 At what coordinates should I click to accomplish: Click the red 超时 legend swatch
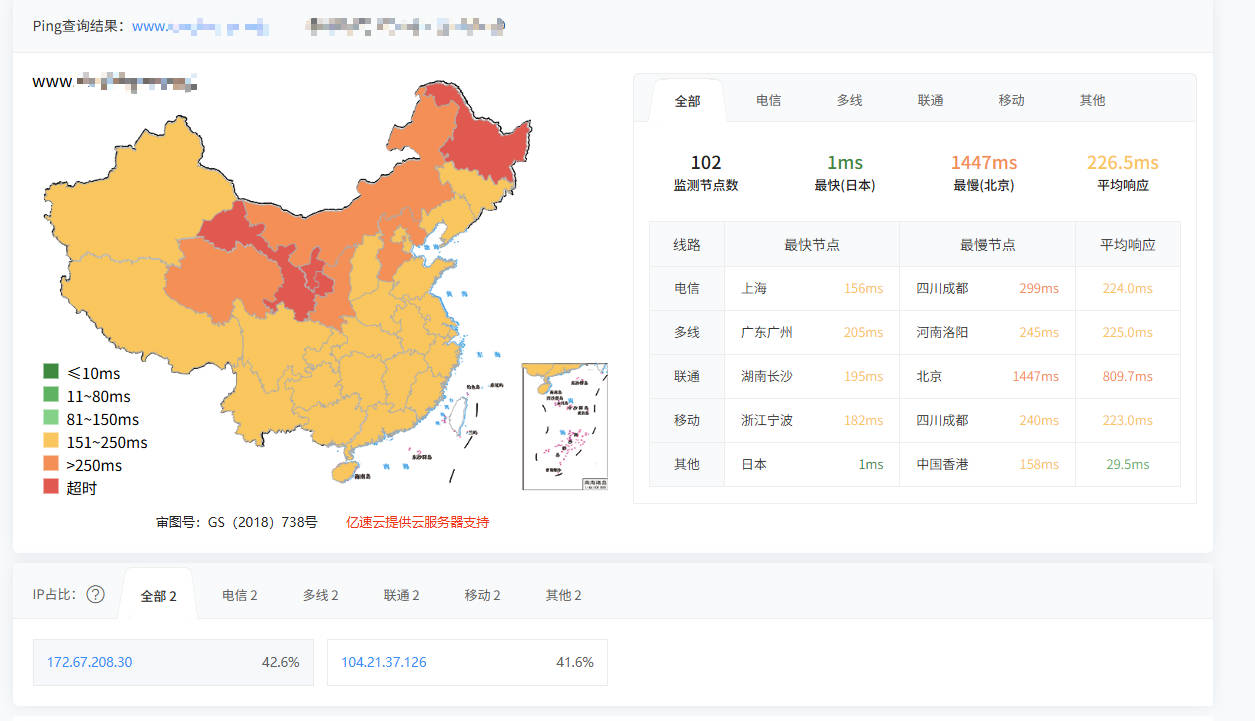(x=50, y=487)
